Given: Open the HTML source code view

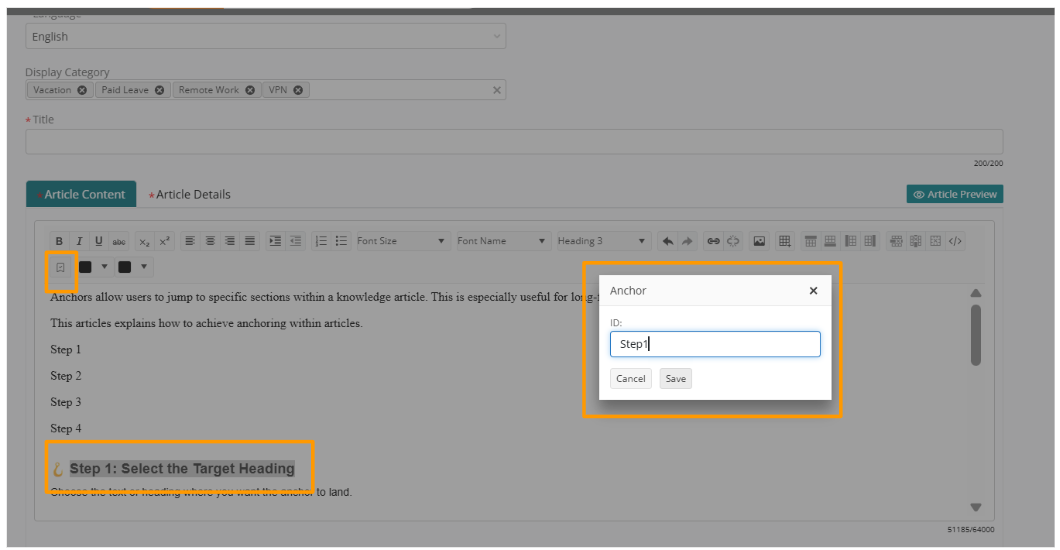Looking at the screenshot, I should click(x=955, y=241).
